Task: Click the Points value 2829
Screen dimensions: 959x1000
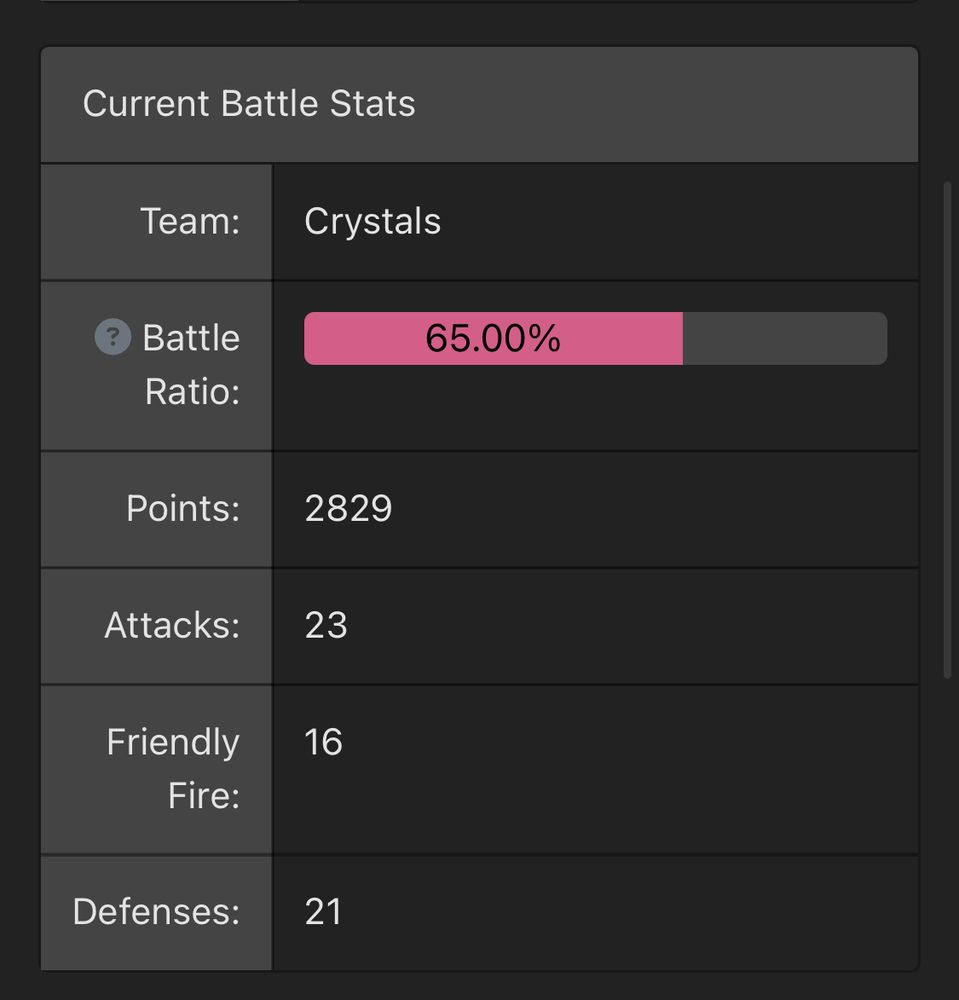Action: click(348, 508)
